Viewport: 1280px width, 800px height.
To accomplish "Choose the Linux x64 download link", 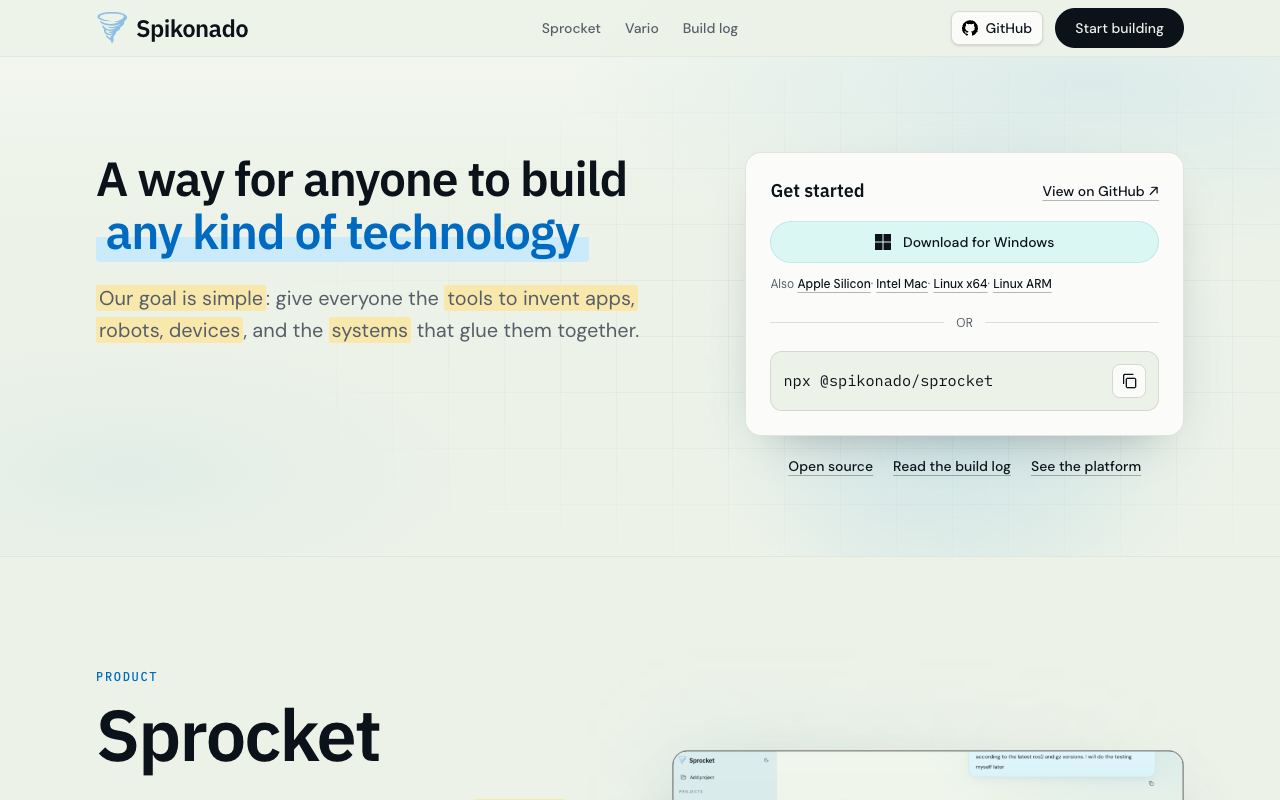I will tap(960, 284).
